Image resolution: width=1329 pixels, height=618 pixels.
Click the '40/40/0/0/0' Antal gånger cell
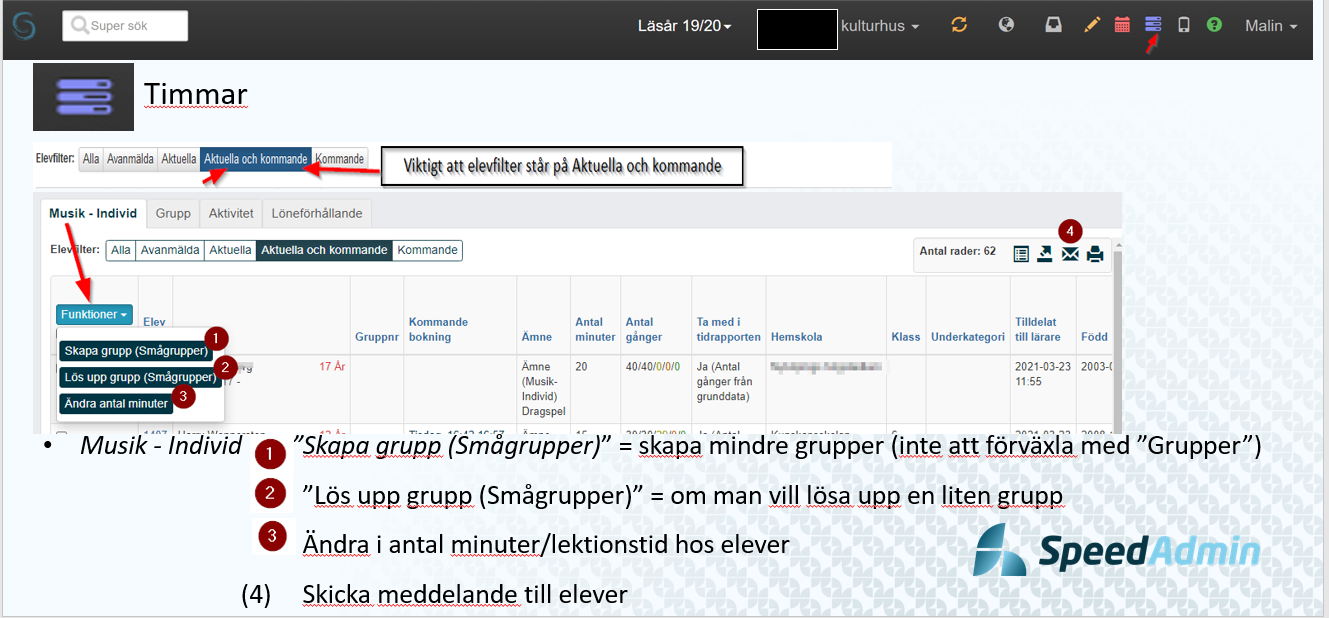pos(653,367)
